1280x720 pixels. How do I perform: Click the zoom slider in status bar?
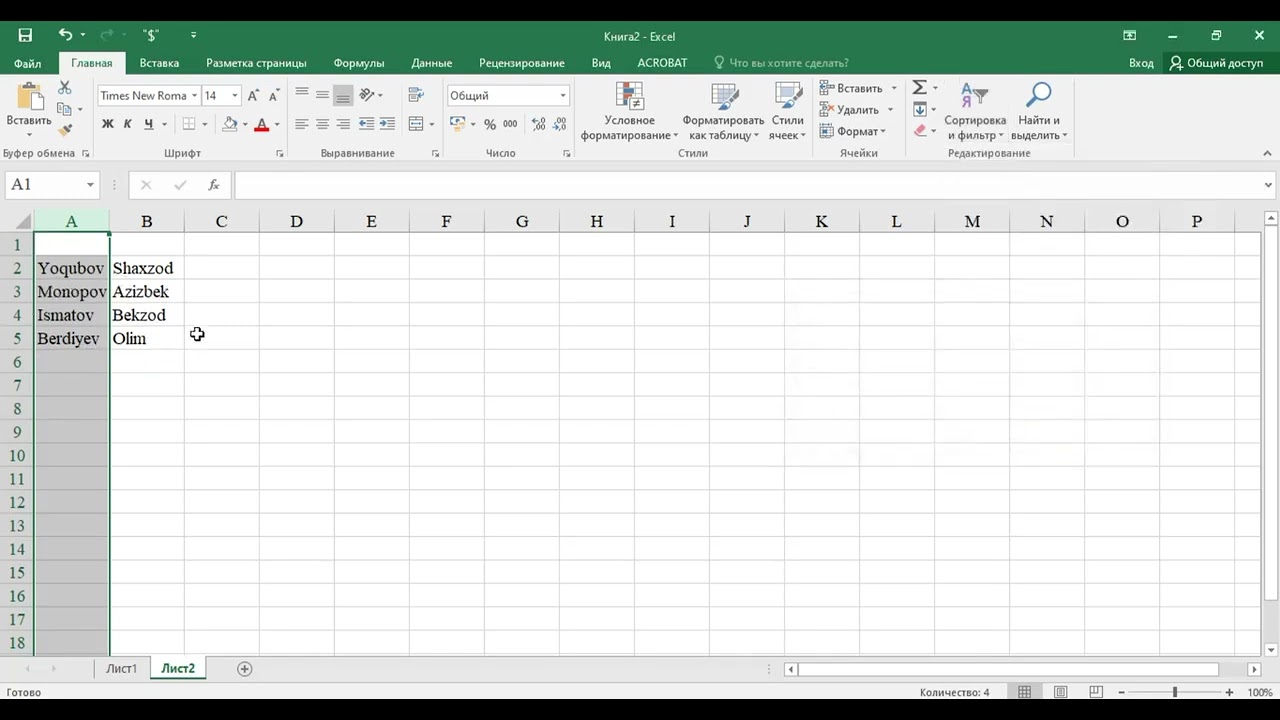[1175, 692]
